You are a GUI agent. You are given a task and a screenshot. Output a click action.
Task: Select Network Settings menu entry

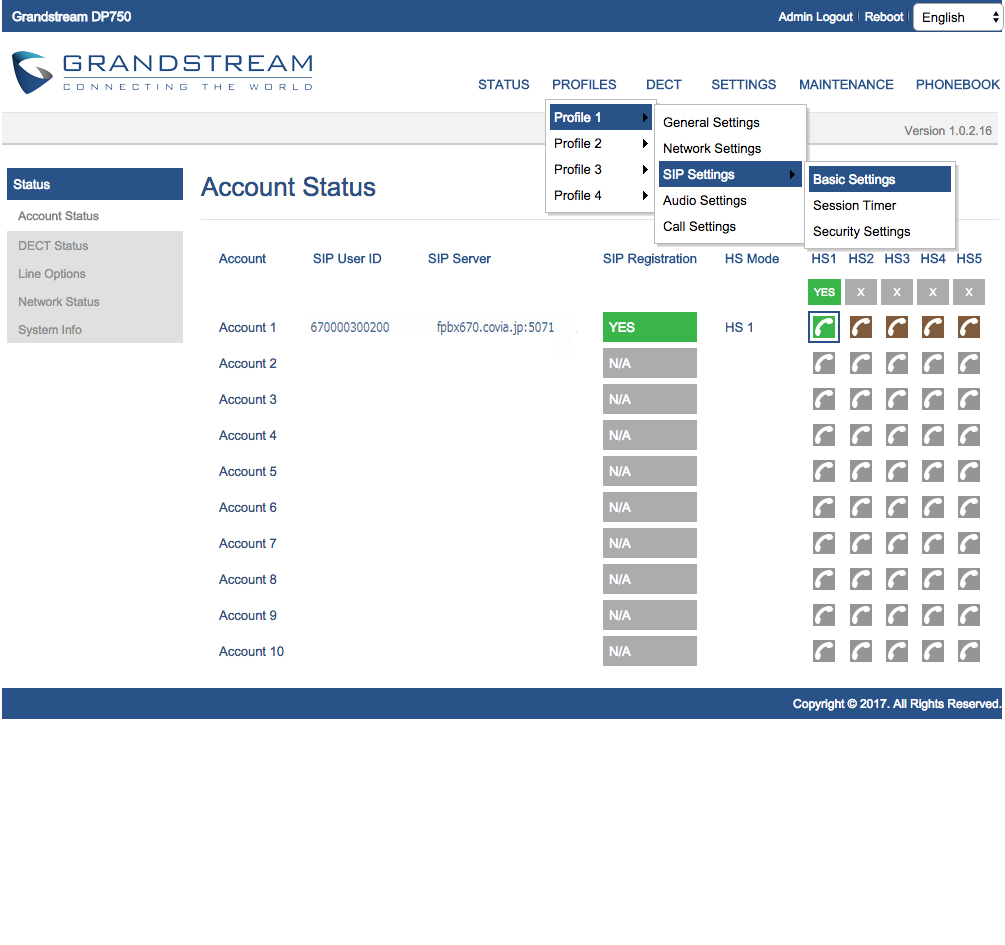coord(729,149)
